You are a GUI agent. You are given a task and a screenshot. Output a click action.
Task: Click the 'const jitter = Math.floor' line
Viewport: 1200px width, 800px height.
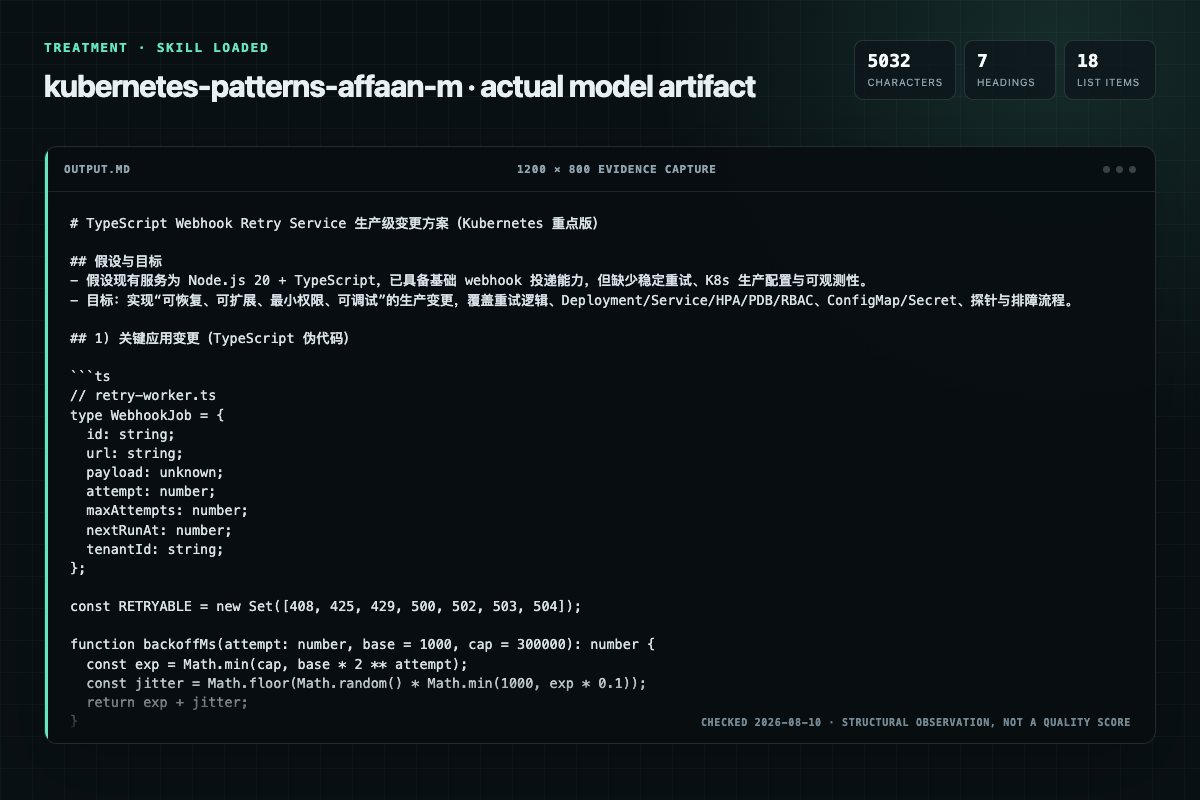pyautogui.click(x=366, y=682)
